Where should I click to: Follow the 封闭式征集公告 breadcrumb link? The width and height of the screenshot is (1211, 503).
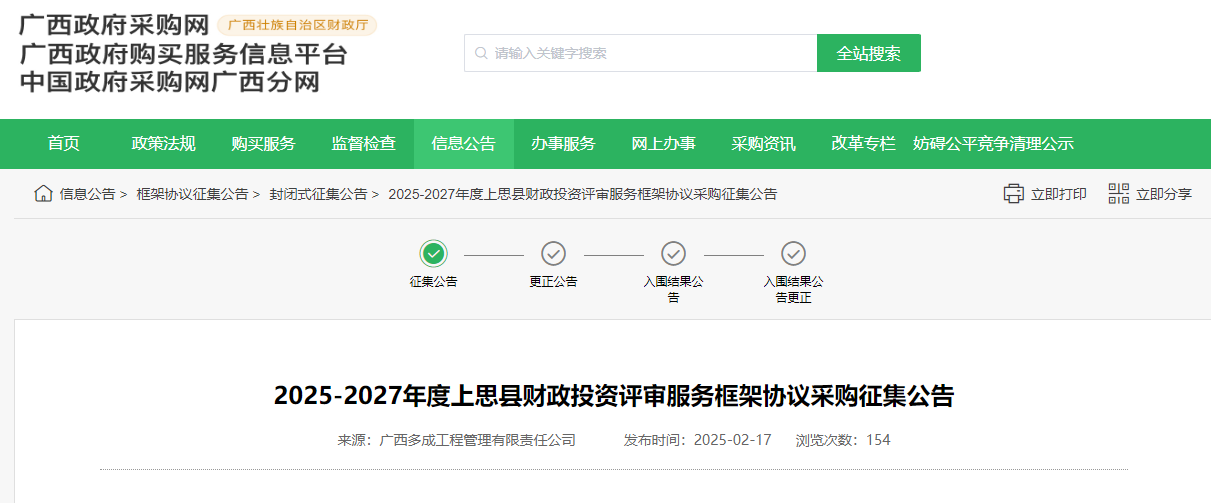(x=318, y=194)
